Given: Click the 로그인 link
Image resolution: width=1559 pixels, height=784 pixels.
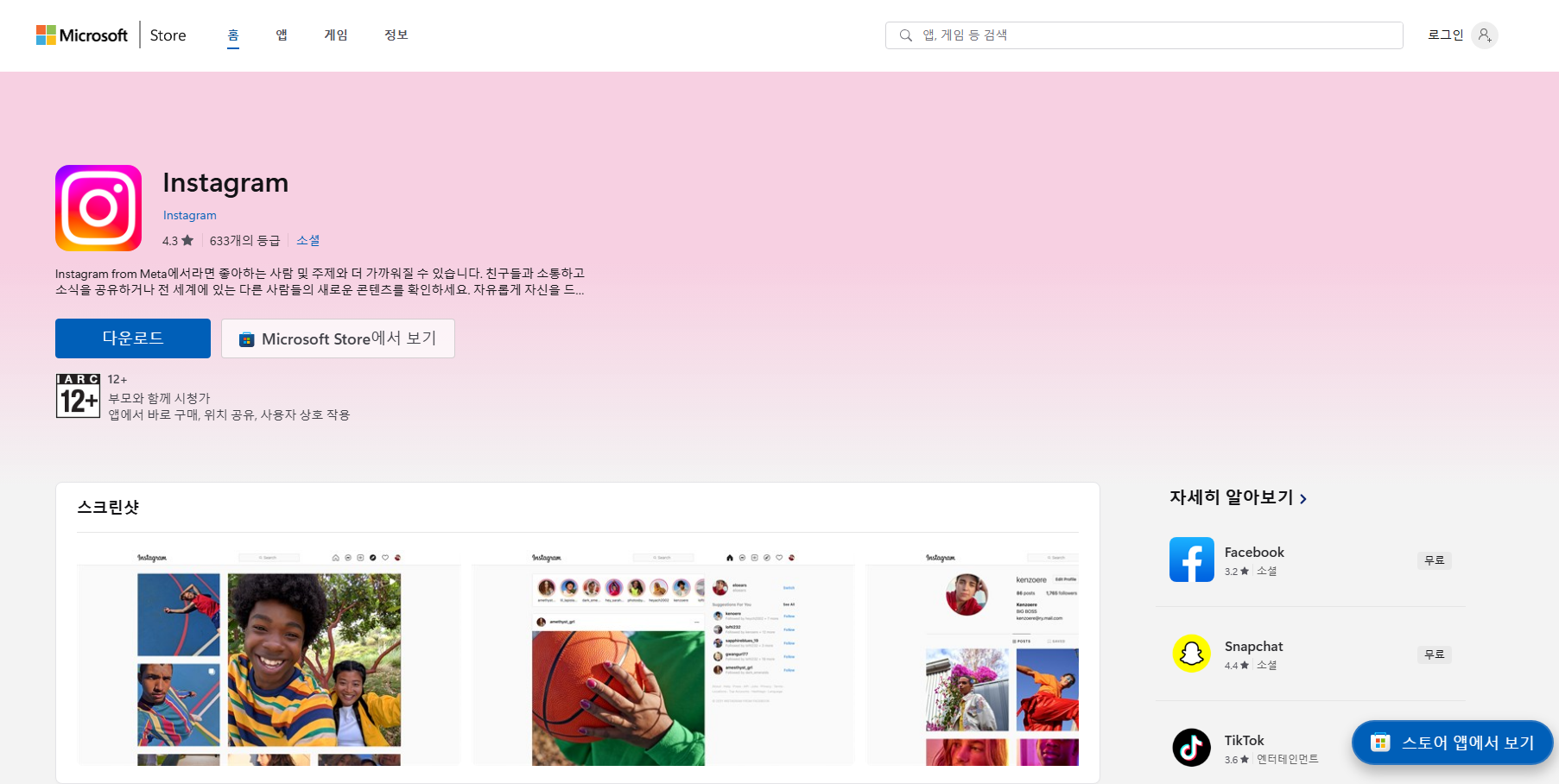Looking at the screenshot, I should [x=1445, y=35].
